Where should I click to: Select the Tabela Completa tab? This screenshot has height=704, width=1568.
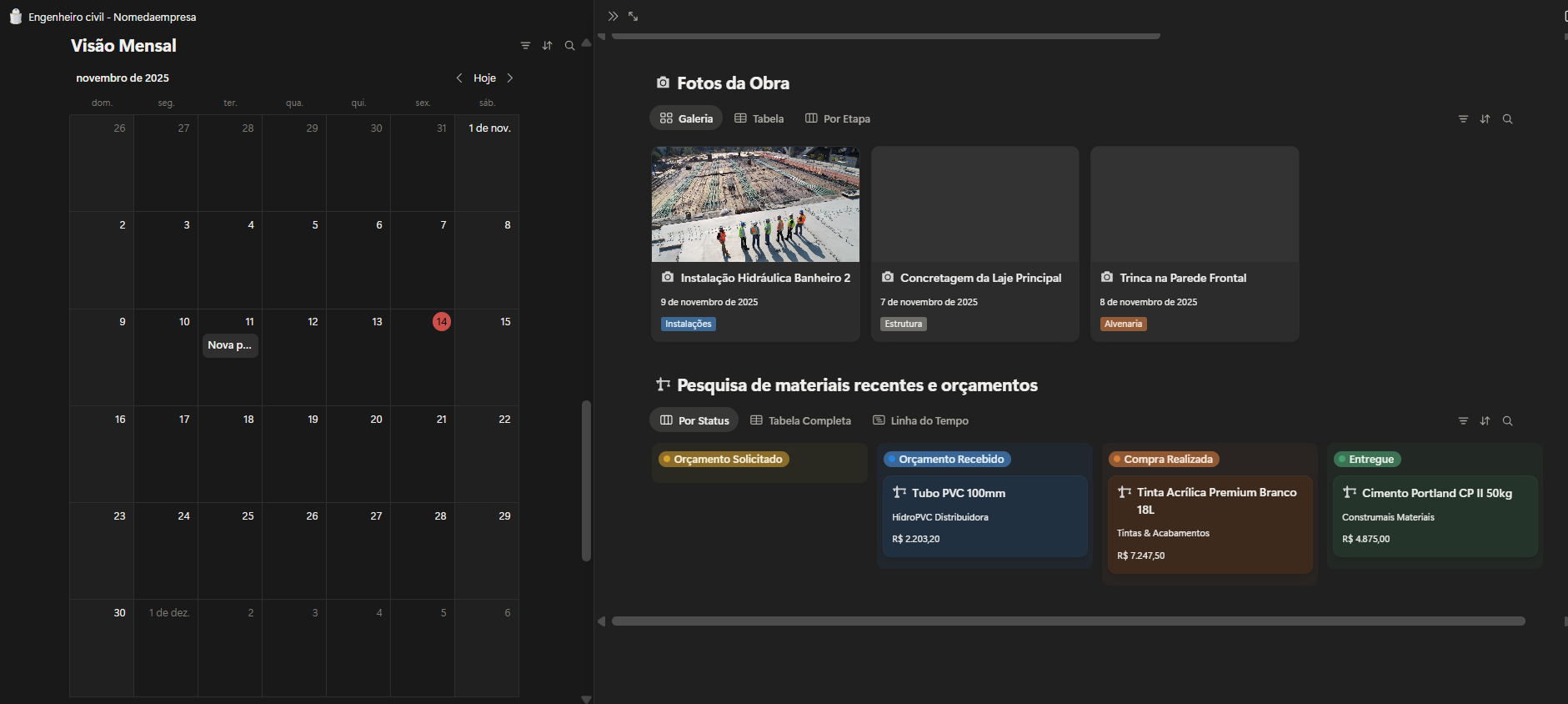(800, 421)
